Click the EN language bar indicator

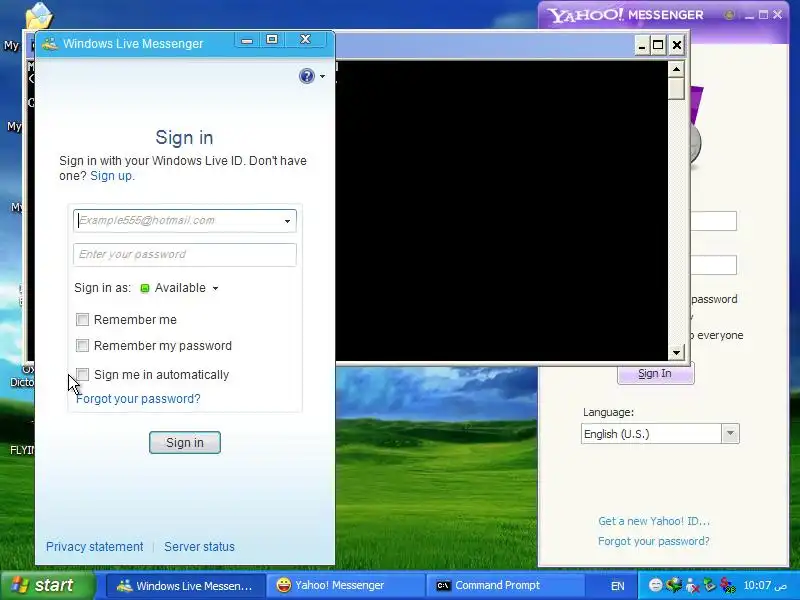[x=617, y=586]
